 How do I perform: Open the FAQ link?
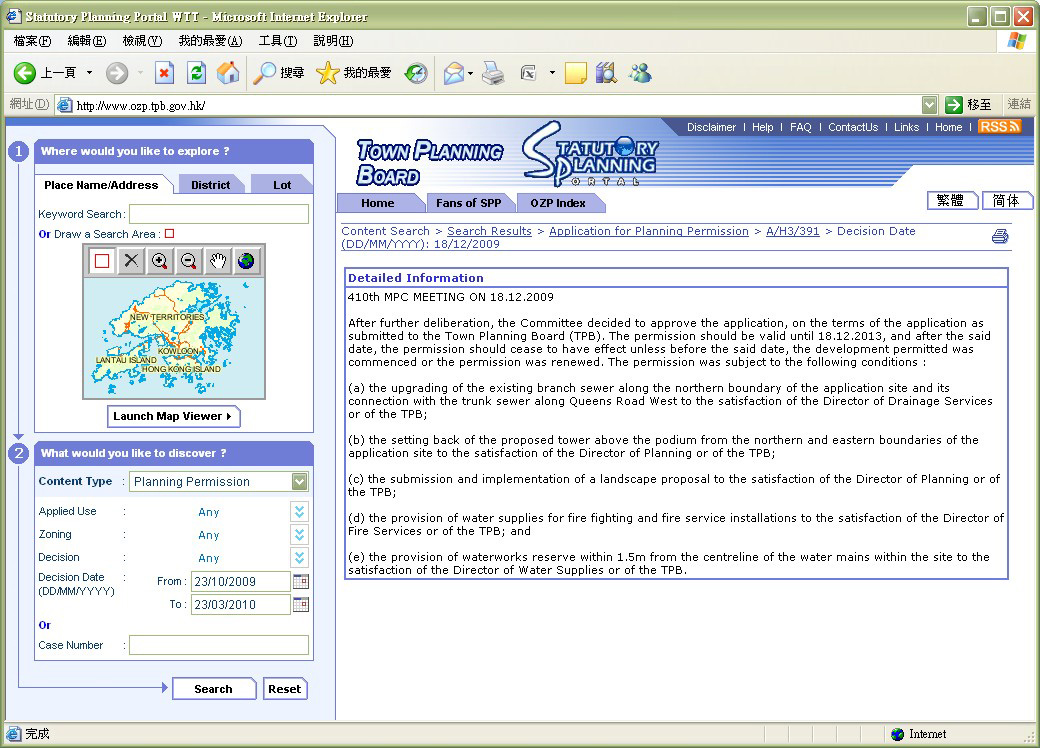pos(801,127)
